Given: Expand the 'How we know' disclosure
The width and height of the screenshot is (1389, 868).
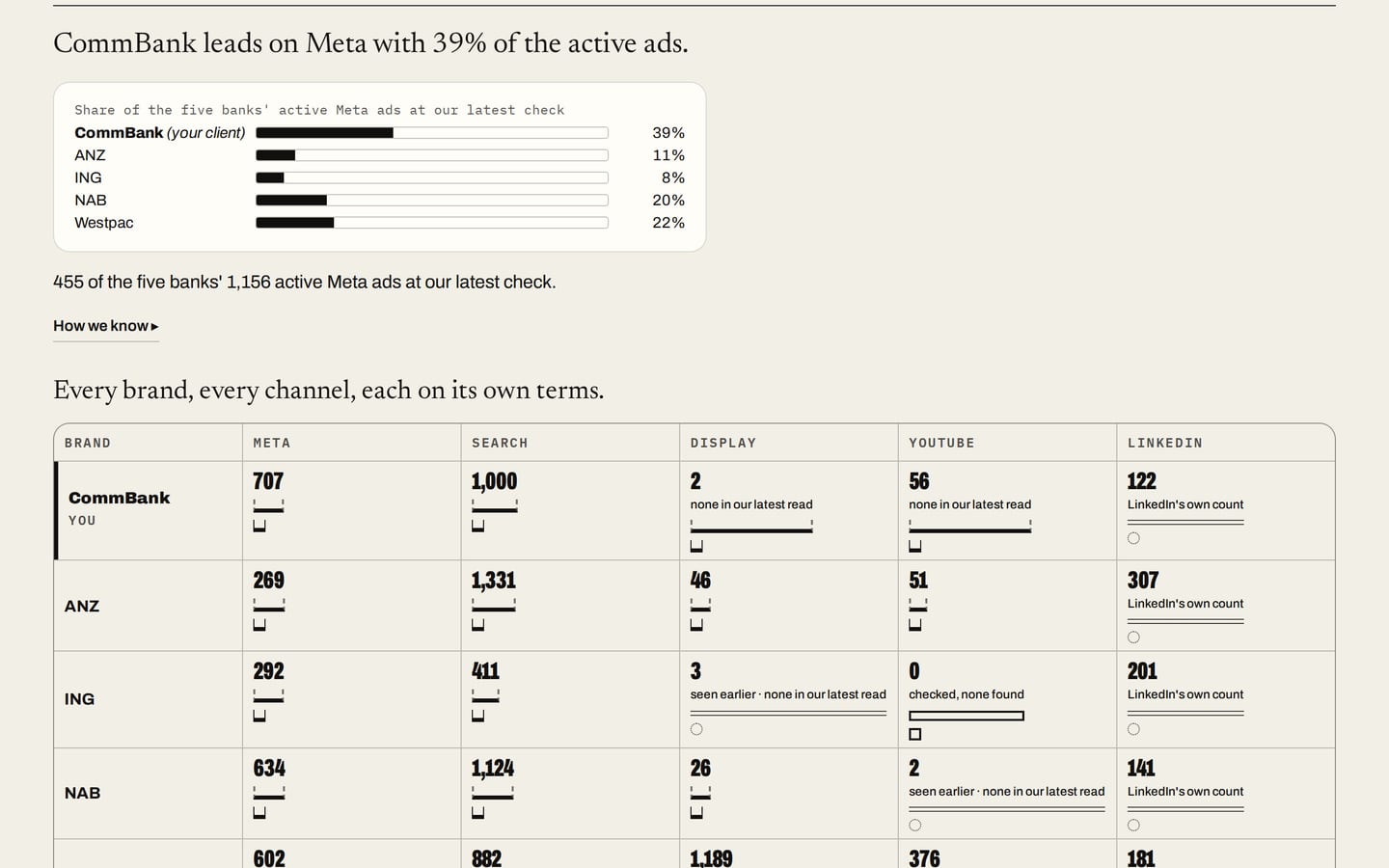Looking at the screenshot, I should pyautogui.click(x=106, y=326).
